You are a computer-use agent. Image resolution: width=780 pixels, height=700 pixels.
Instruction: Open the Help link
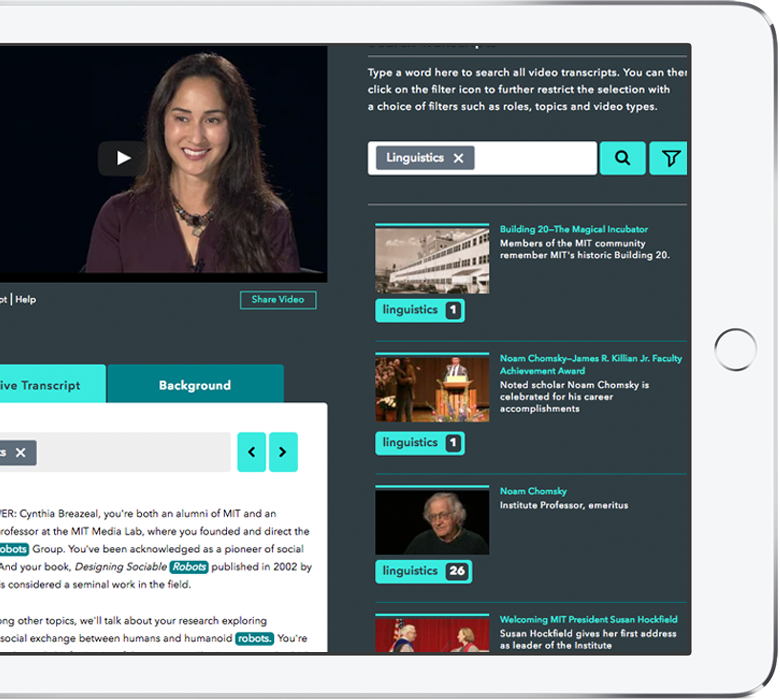25,300
